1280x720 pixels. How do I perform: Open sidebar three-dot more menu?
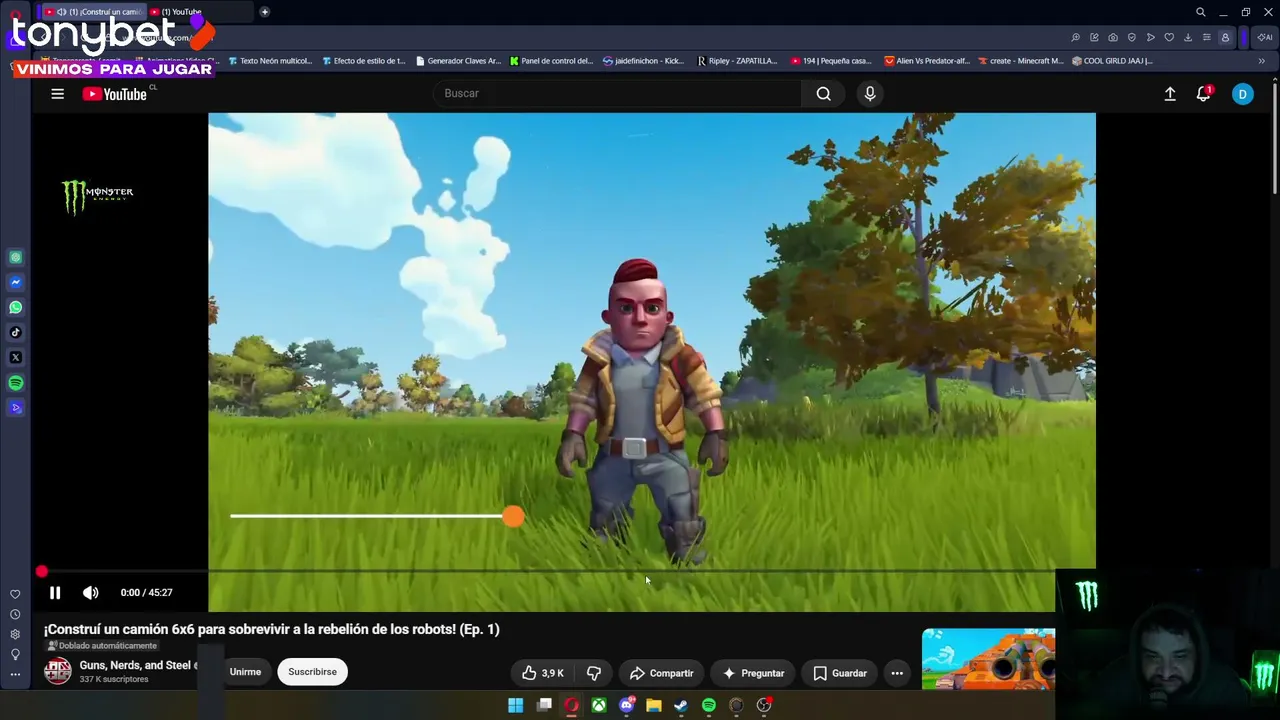[x=15, y=674]
